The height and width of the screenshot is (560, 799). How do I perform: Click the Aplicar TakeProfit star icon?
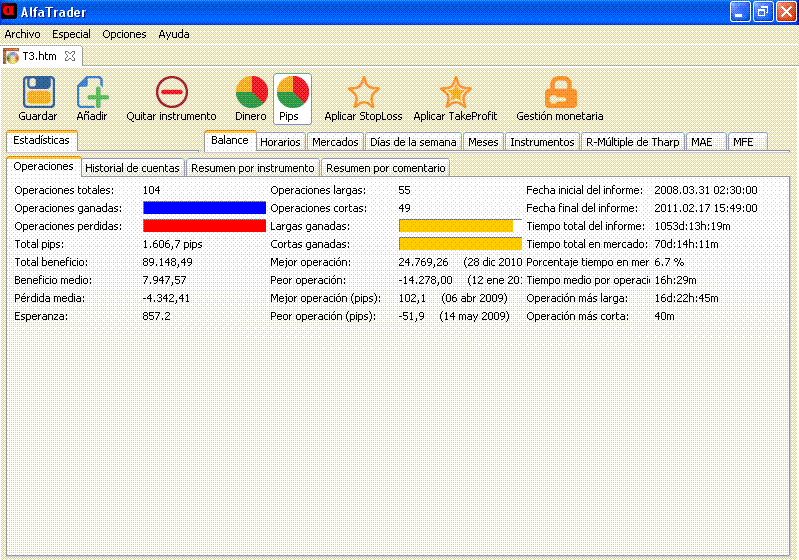(x=455, y=93)
